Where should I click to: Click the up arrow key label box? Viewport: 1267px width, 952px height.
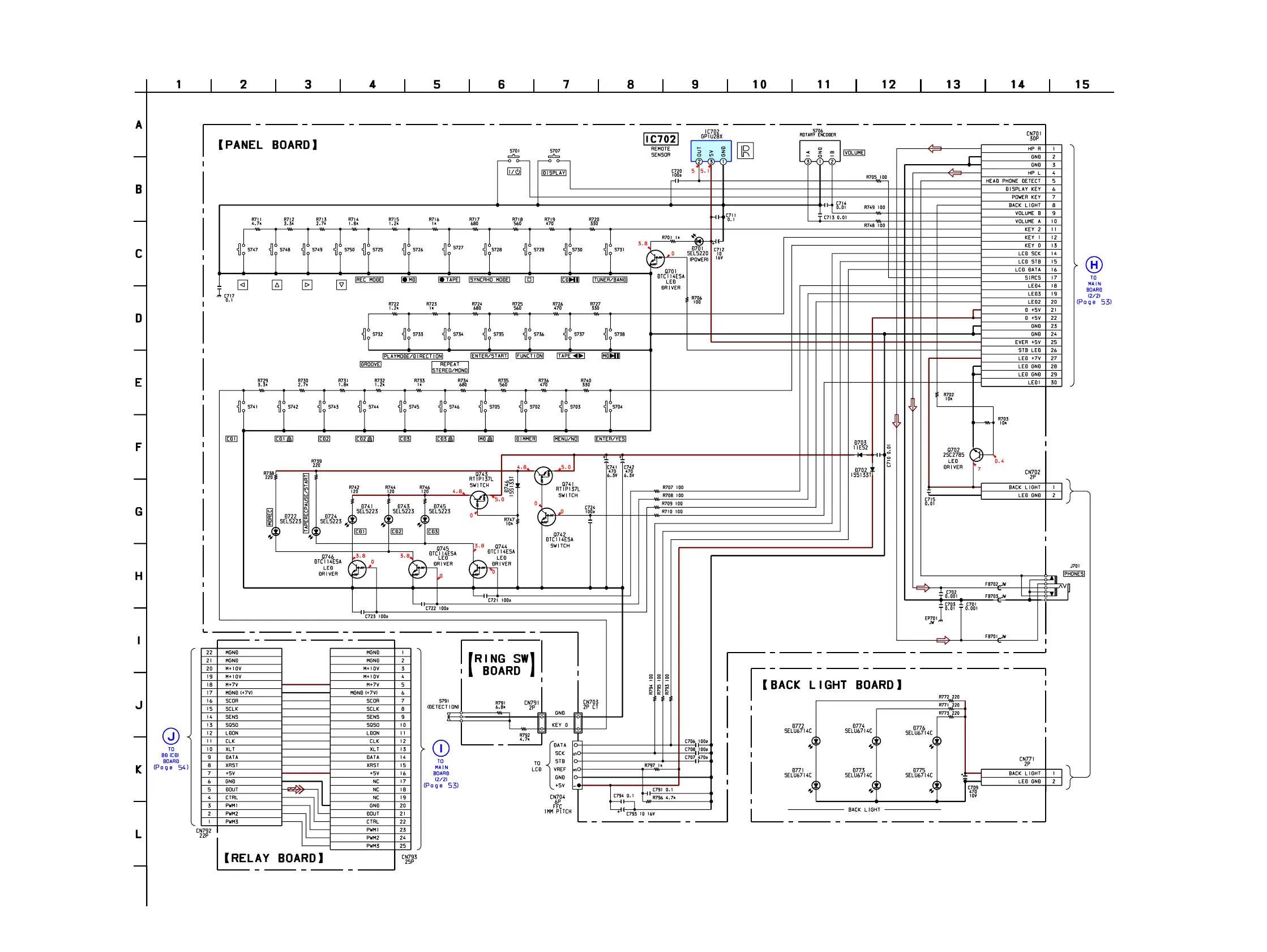click(x=277, y=285)
